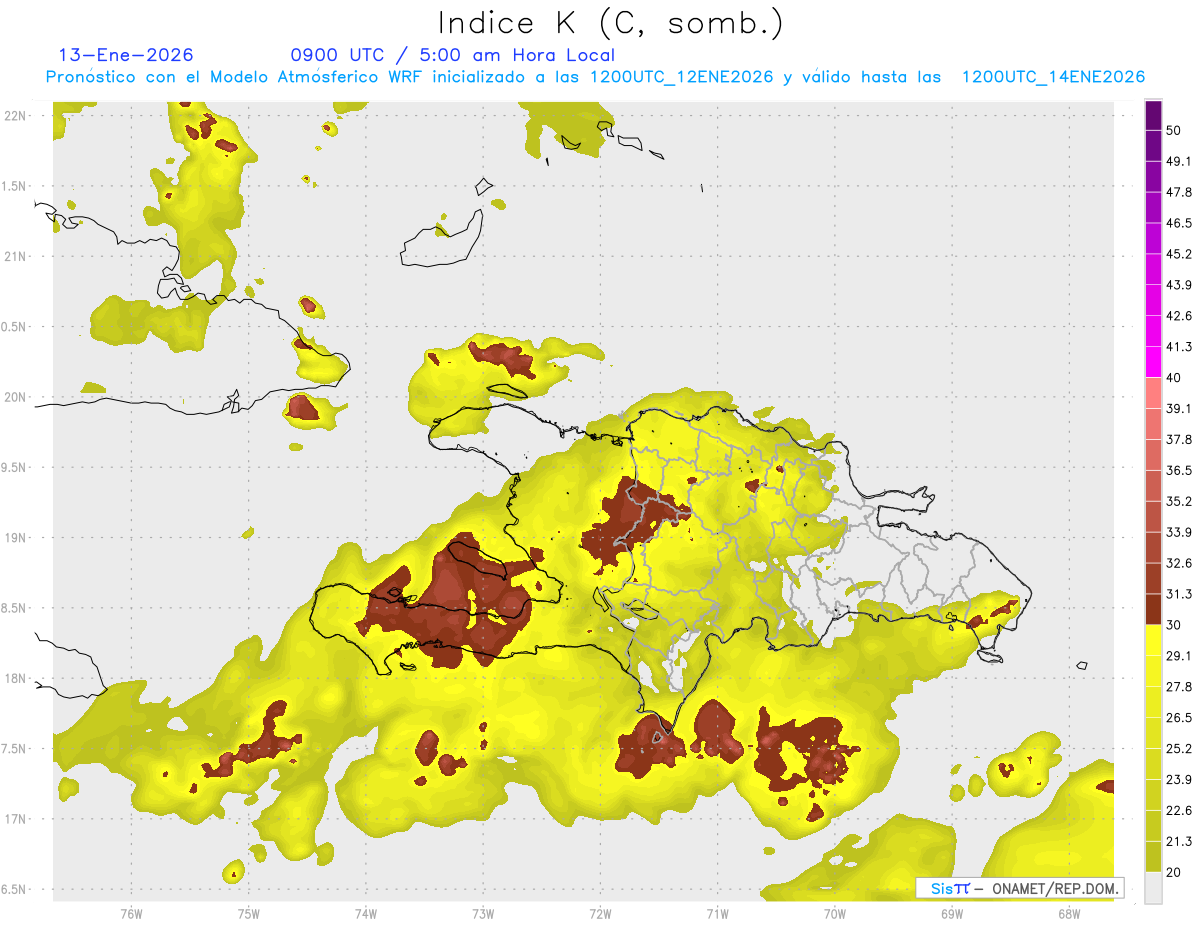Image resolution: width=1200 pixels, height=927 pixels.
Task: Click the colorbar value '39.1'
Action: [x=1179, y=408]
